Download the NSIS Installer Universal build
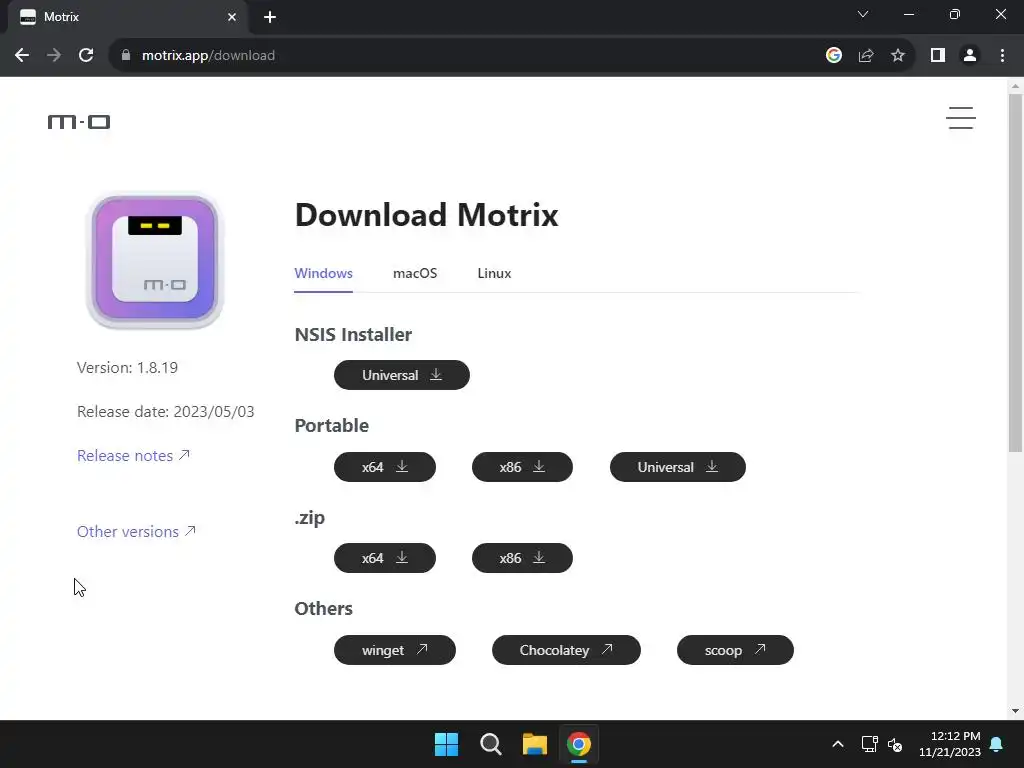Image resolution: width=1024 pixels, height=768 pixels. (x=402, y=375)
